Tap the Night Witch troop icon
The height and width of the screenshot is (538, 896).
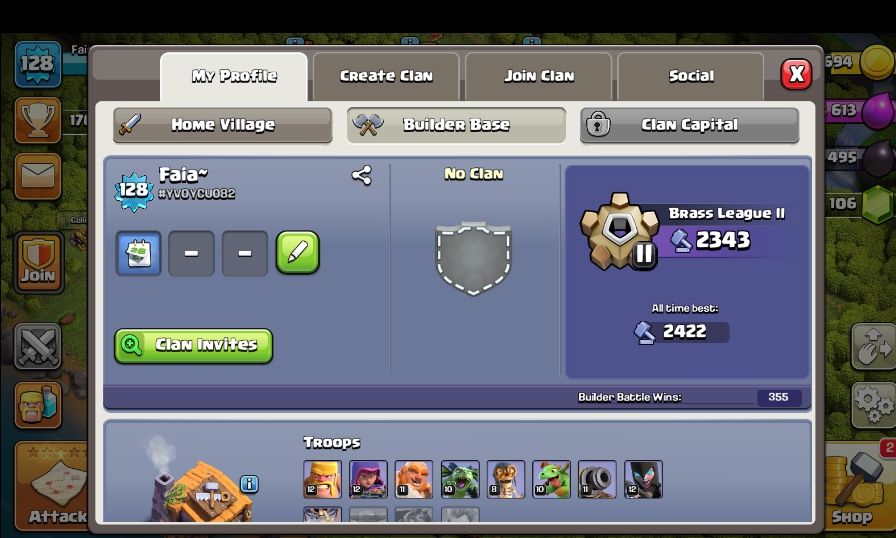tap(643, 479)
